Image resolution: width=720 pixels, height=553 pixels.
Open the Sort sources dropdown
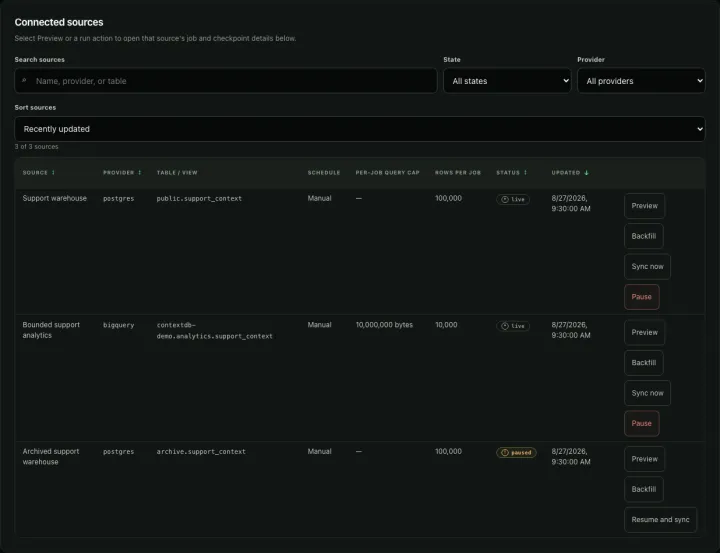pyautogui.click(x=360, y=129)
